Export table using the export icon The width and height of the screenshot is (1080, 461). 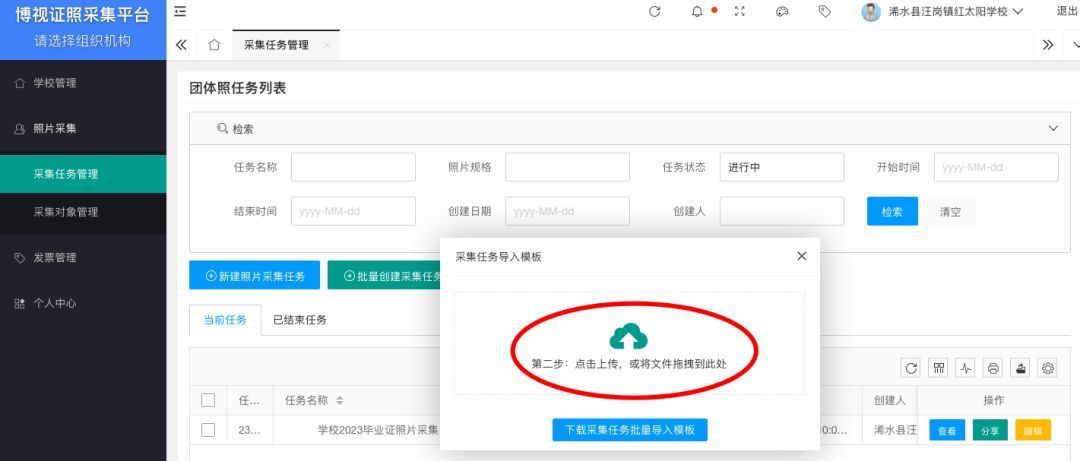1021,368
